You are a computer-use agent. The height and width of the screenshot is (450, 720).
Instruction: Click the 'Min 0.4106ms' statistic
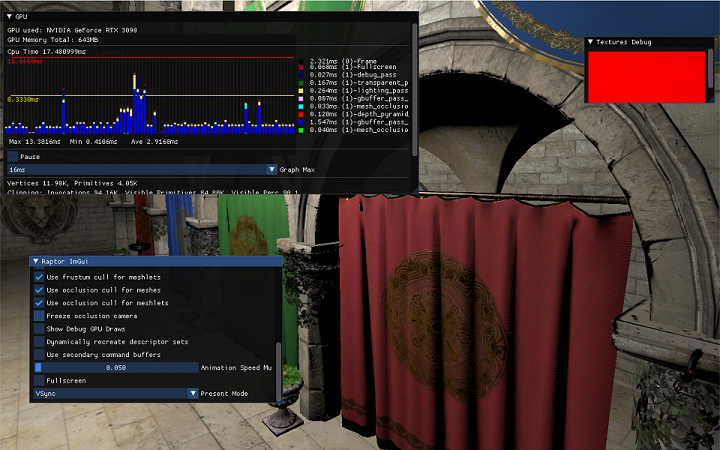93,142
